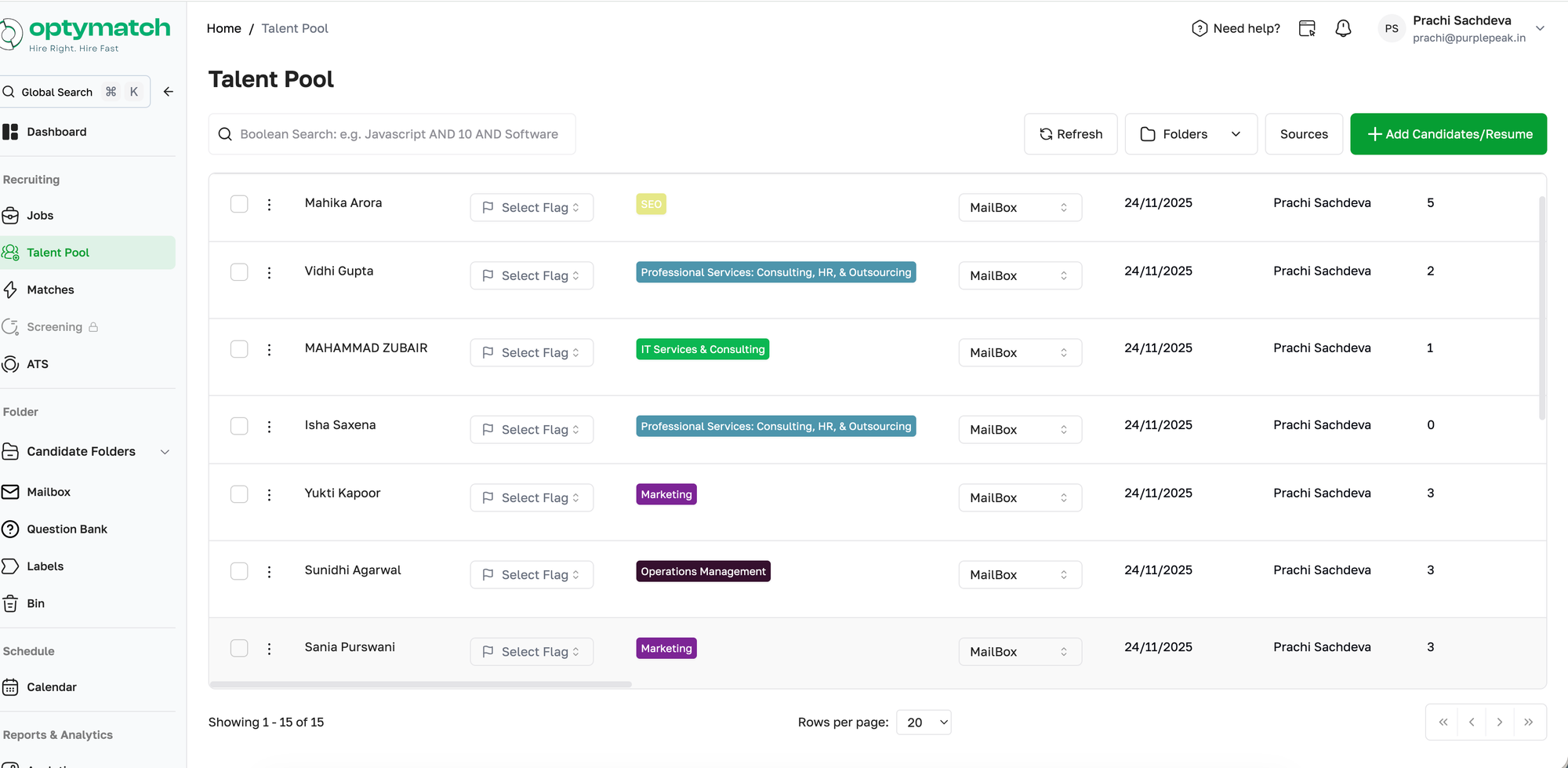Open the Folders dropdown
This screenshot has width=1568, height=768.
[x=1190, y=134]
